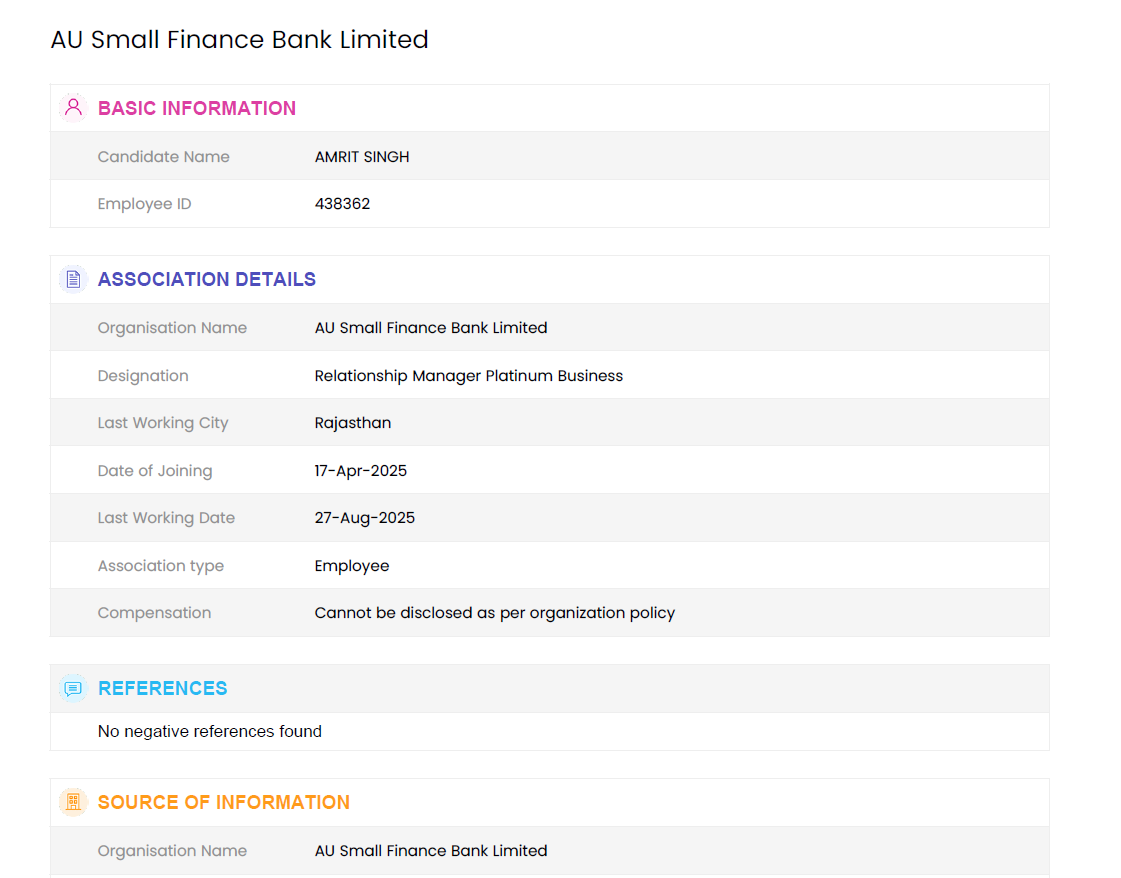Click the Relationship Manager Platinum Business designation
This screenshot has height=878, width=1121.
(x=469, y=376)
